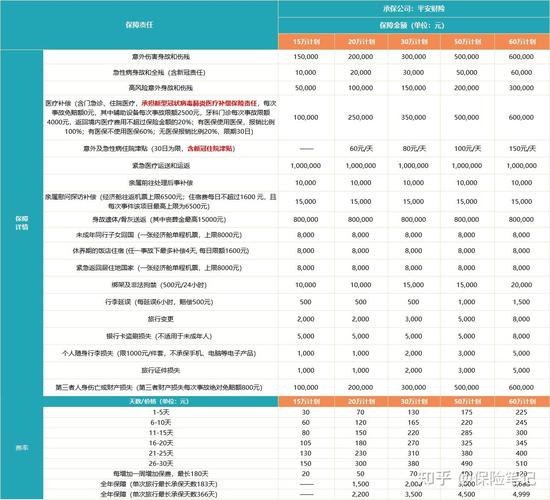Click the 2,200 annual price cell
Viewport: 550px width, 500px height.
361,494
